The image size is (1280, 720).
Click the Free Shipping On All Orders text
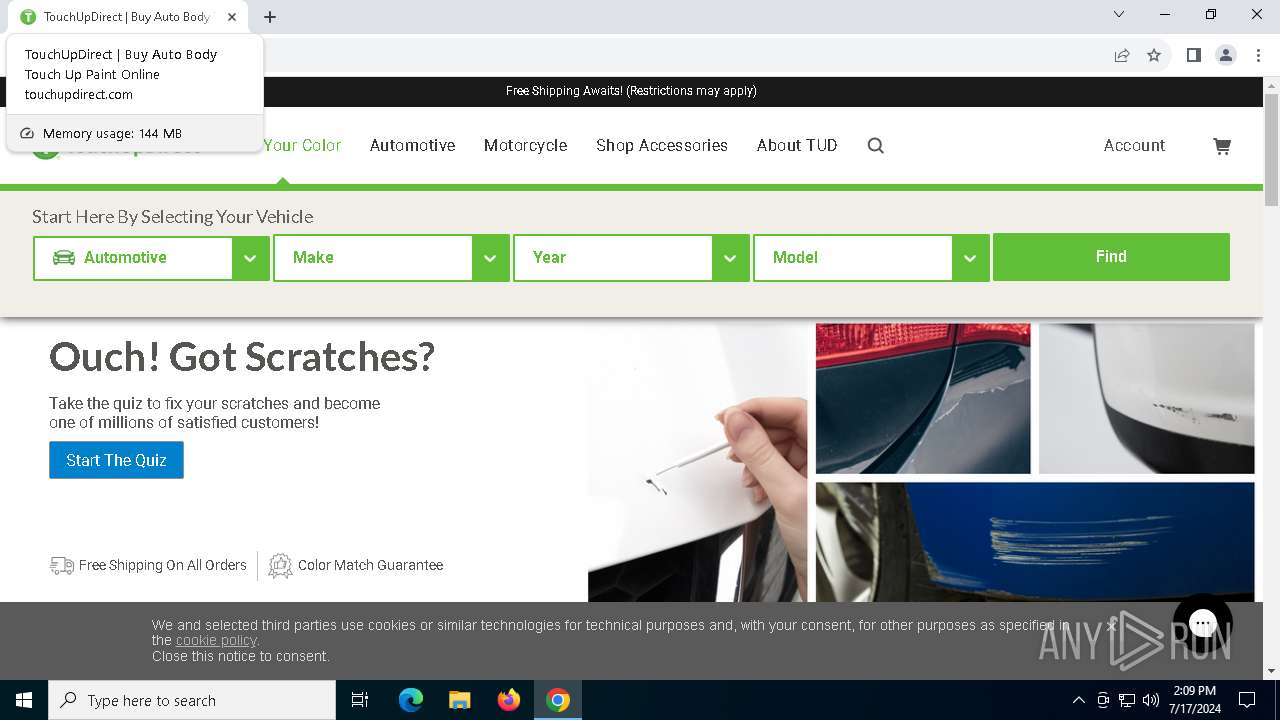[162, 565]
